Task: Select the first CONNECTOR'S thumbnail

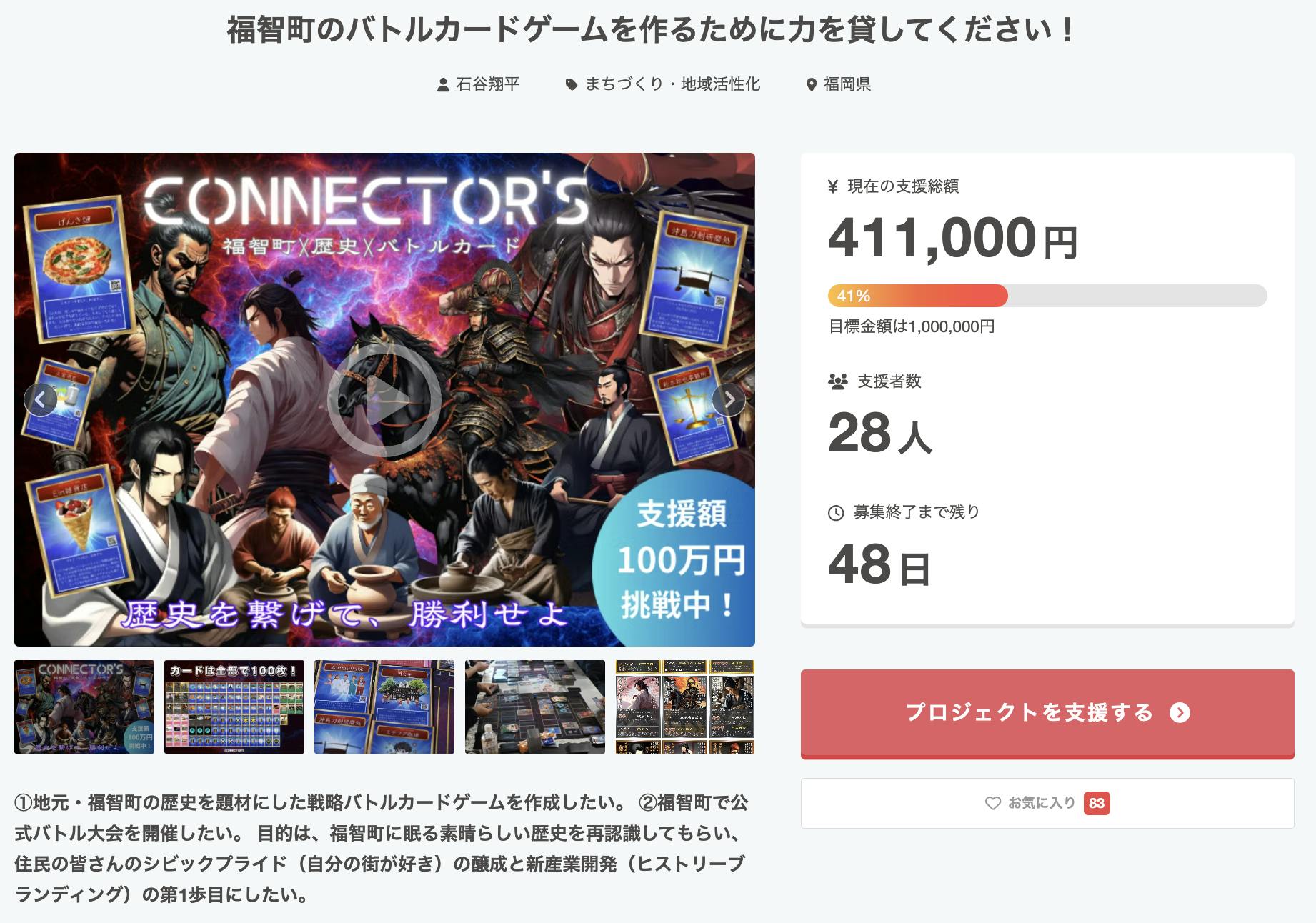Action: [x=84, y=707]
